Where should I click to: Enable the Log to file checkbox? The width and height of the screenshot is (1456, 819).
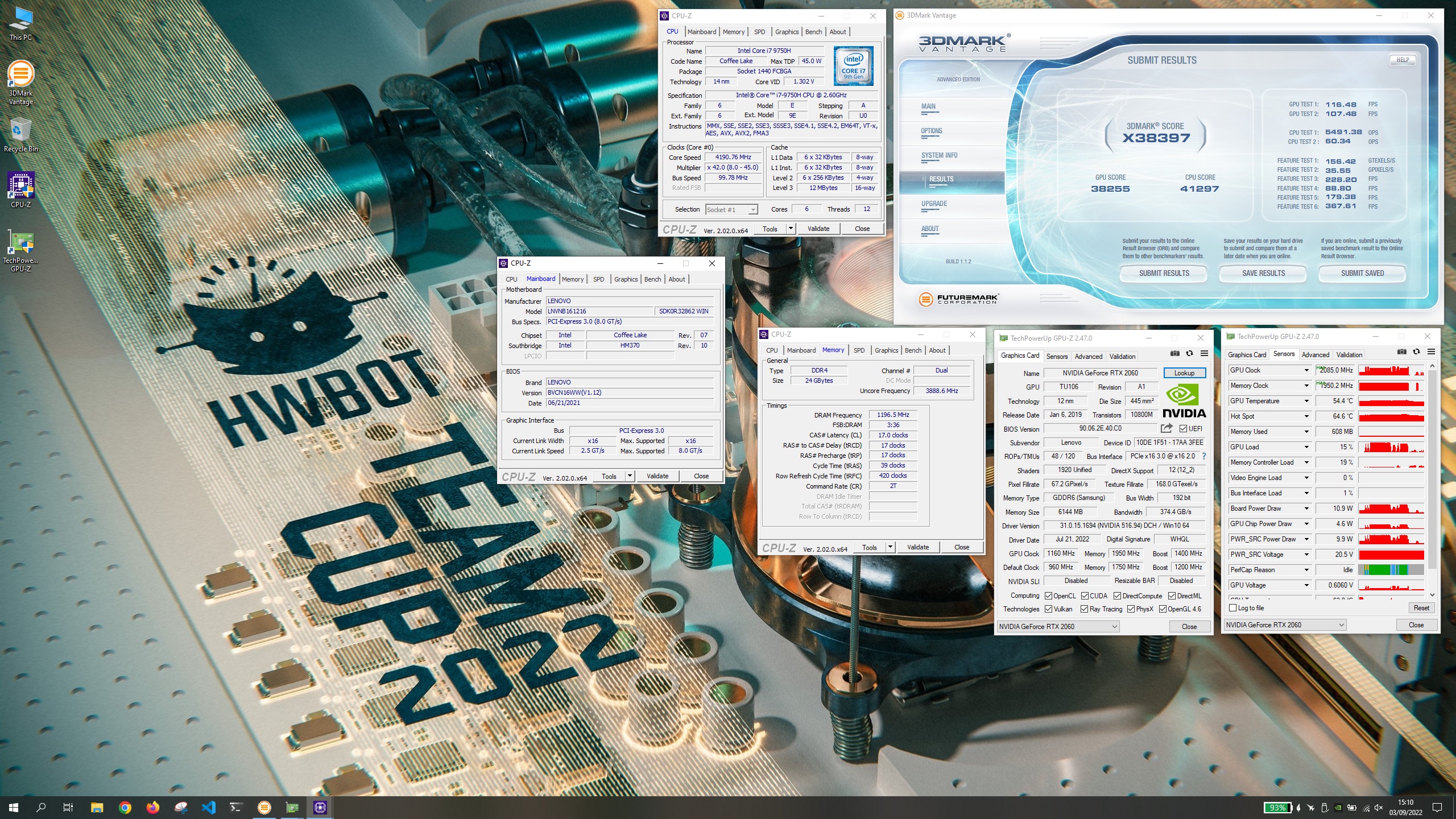click(x=1233, y=608)
